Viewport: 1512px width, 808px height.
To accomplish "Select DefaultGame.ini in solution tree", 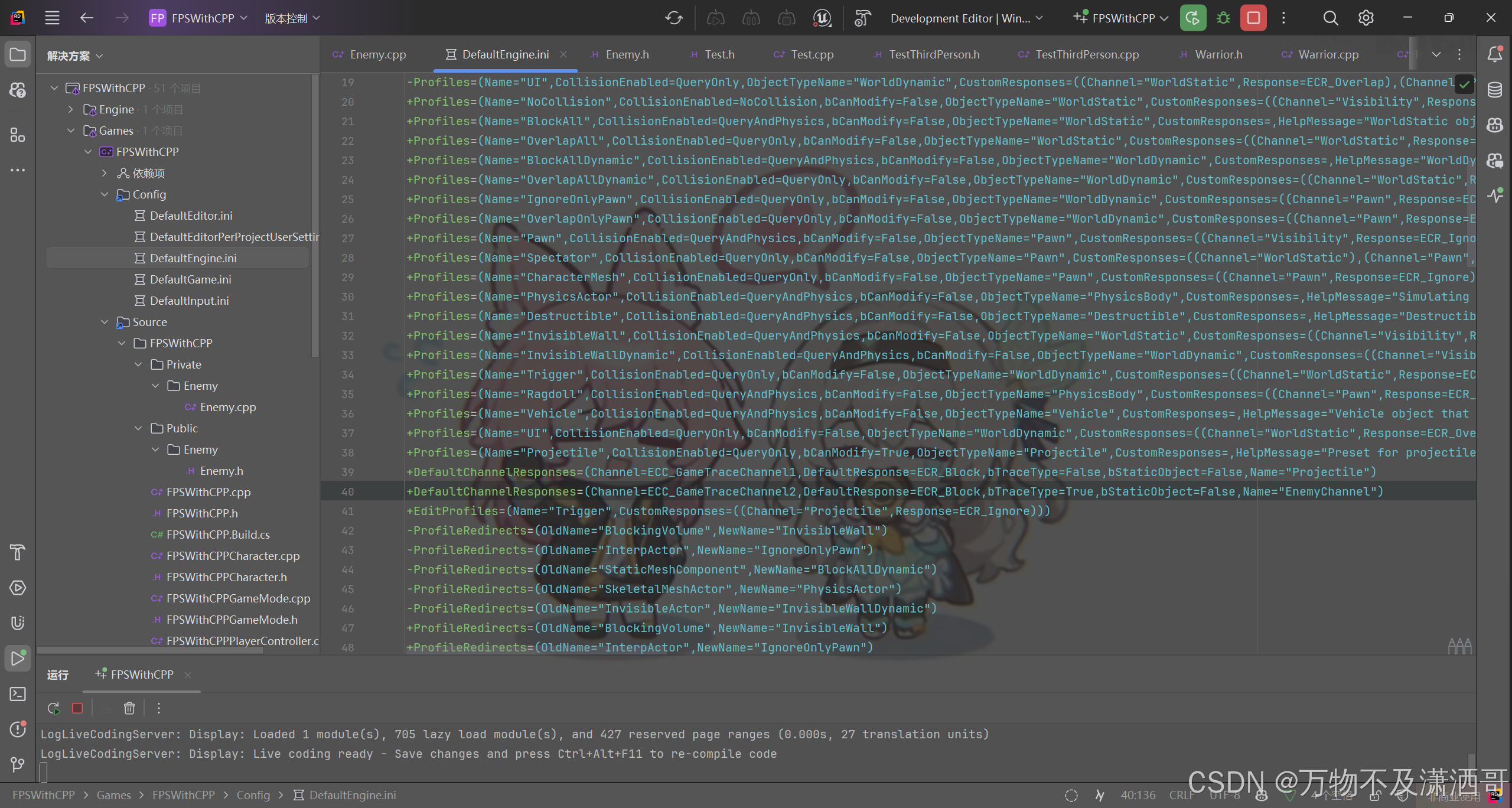I will tap(190, 279).
